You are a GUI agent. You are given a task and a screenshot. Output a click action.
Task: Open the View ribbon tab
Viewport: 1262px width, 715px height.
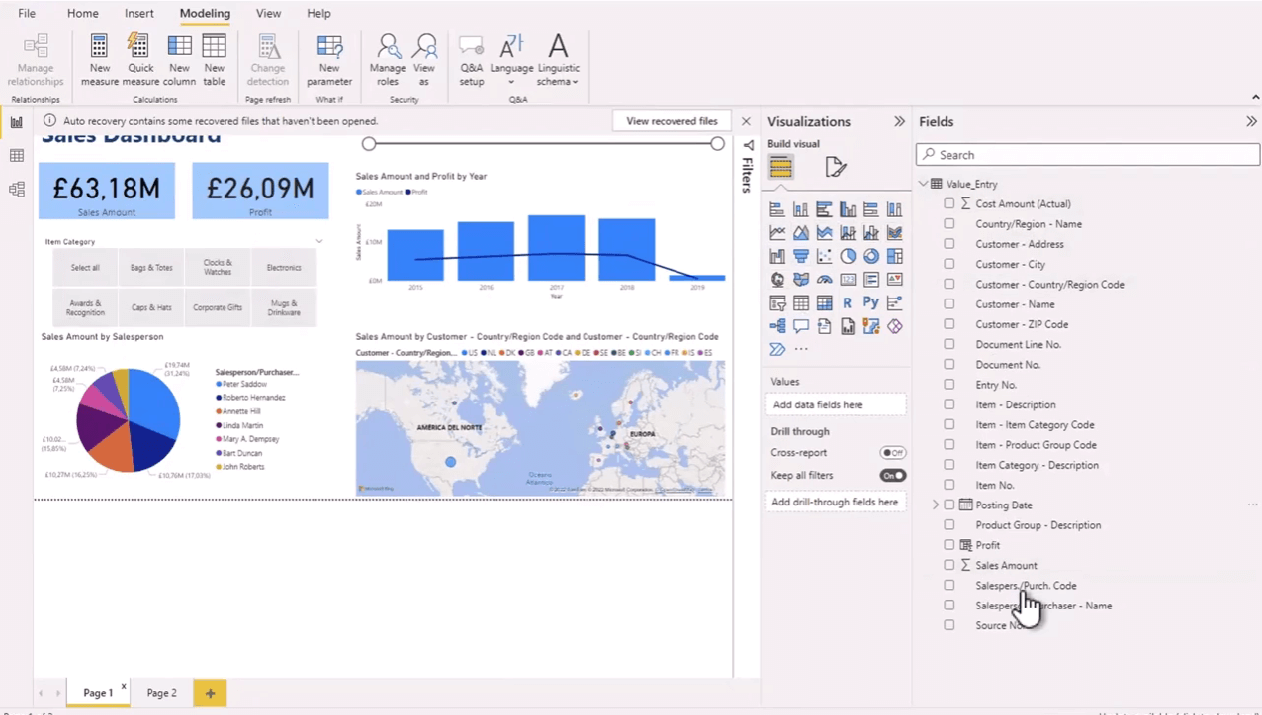268,13
